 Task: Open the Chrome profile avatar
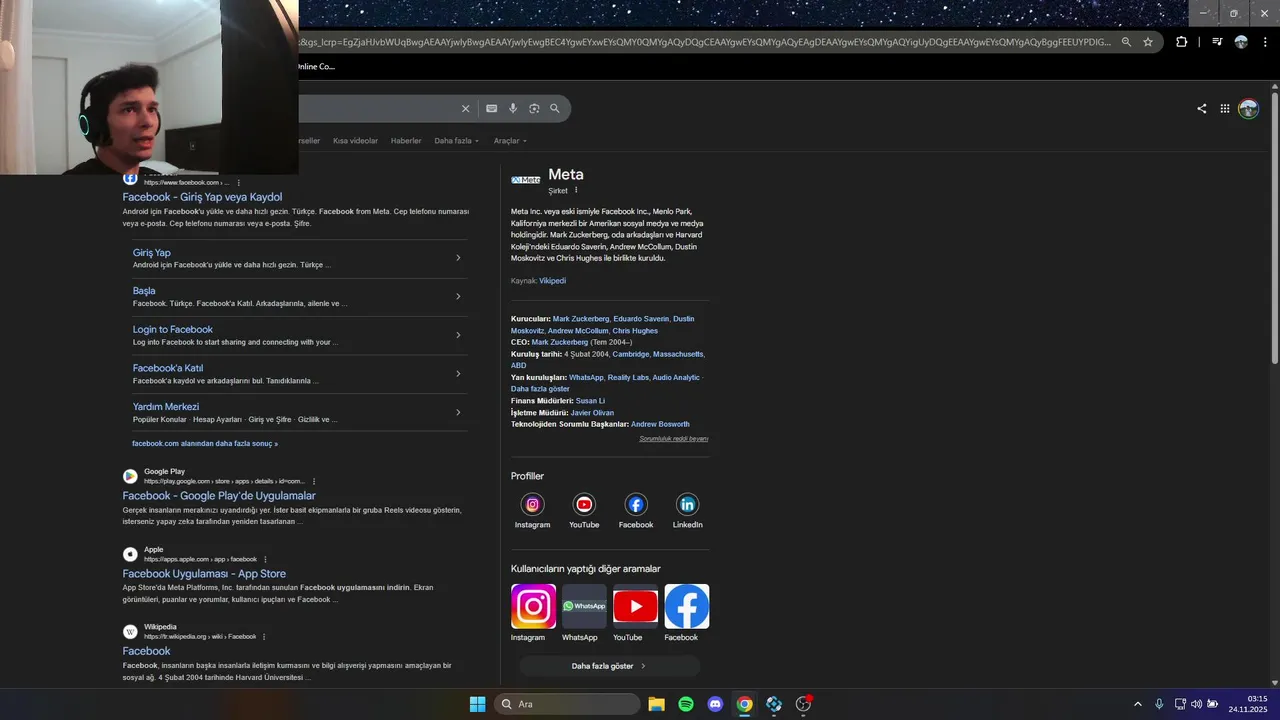(x=1241, y=42)
